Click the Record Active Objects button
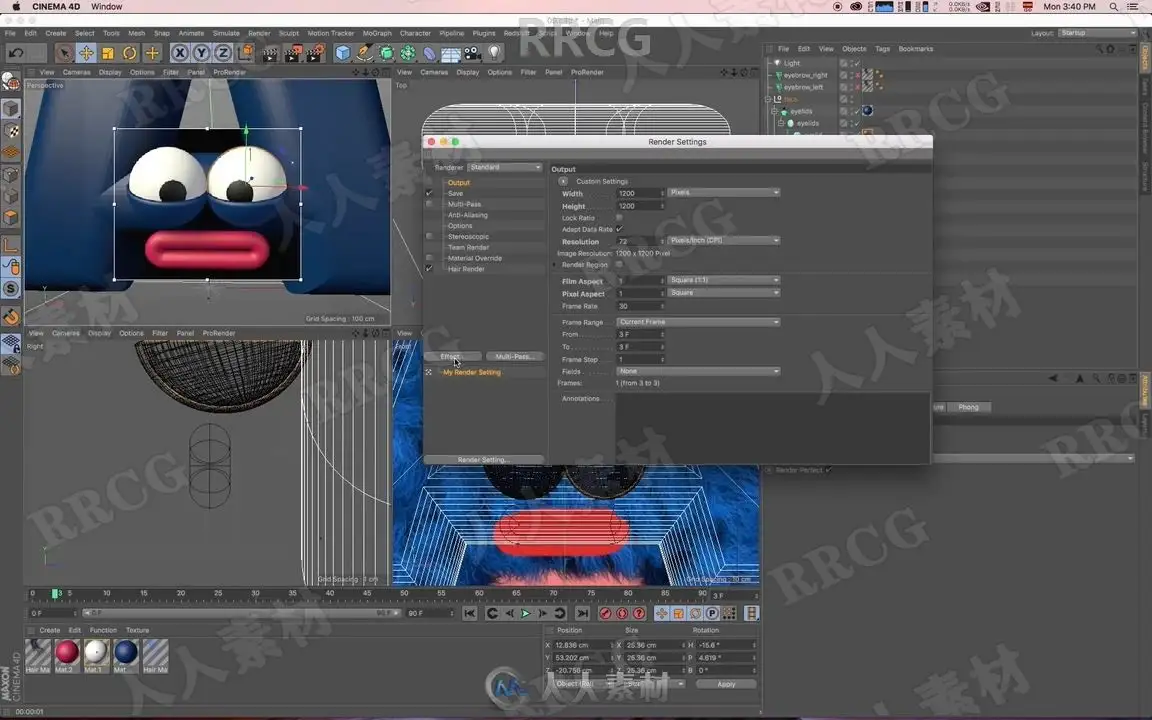 click(x=605, y=613)
